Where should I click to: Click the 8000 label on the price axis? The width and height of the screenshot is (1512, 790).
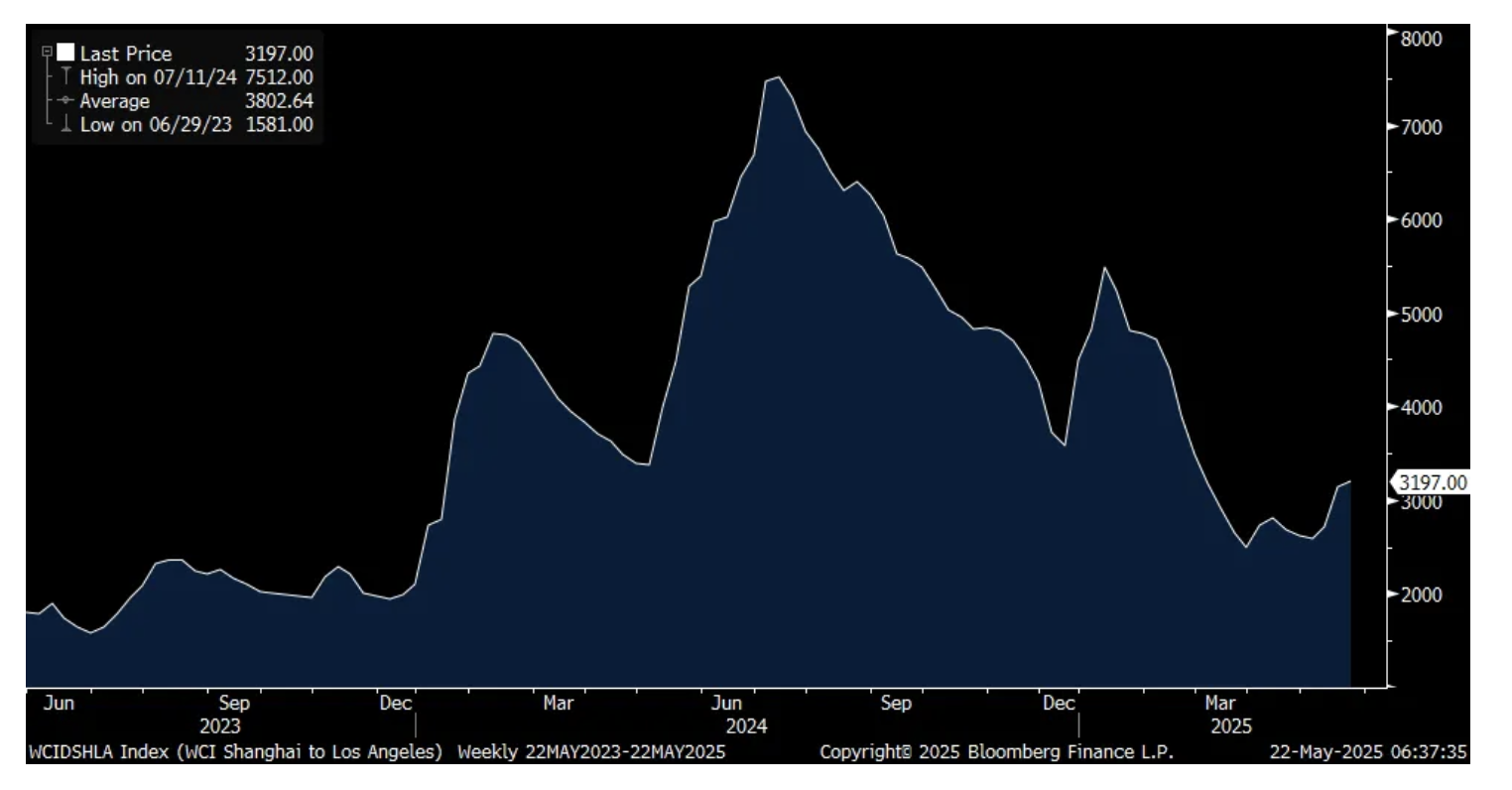click(x=1421, y=38)
